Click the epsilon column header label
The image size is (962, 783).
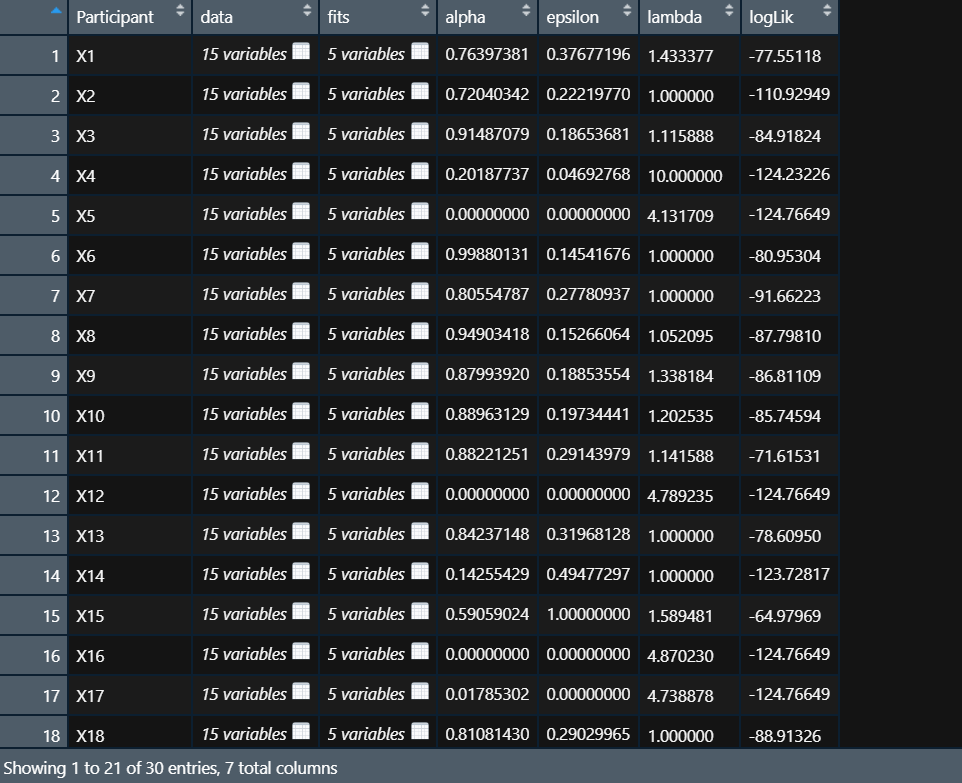pyautogui.click(x=572, y=17)
